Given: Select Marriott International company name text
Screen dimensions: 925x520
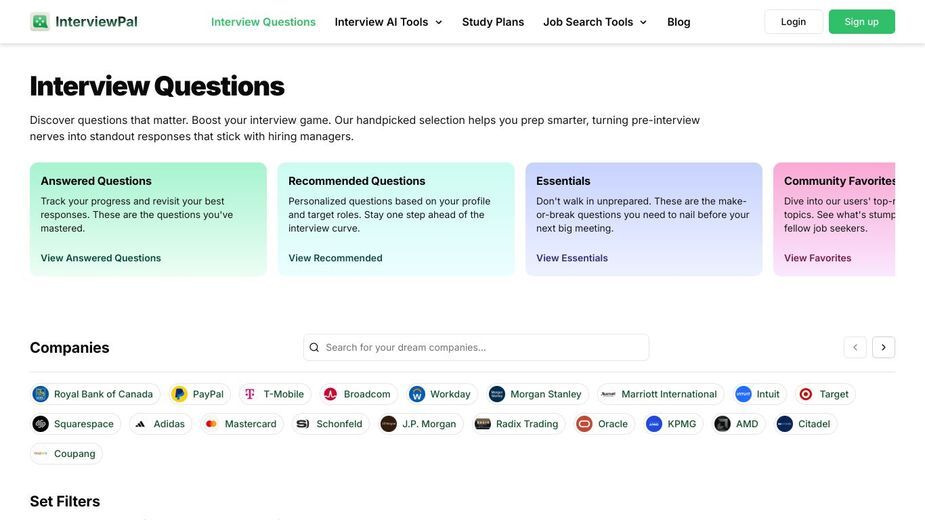Looking at the screenshot, I should [x=669, y=394].
